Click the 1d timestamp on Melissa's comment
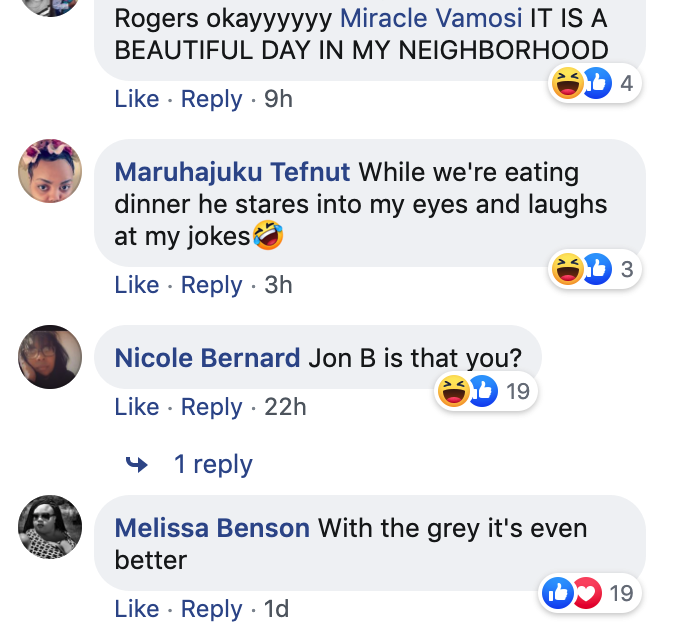 pos(276,609)
